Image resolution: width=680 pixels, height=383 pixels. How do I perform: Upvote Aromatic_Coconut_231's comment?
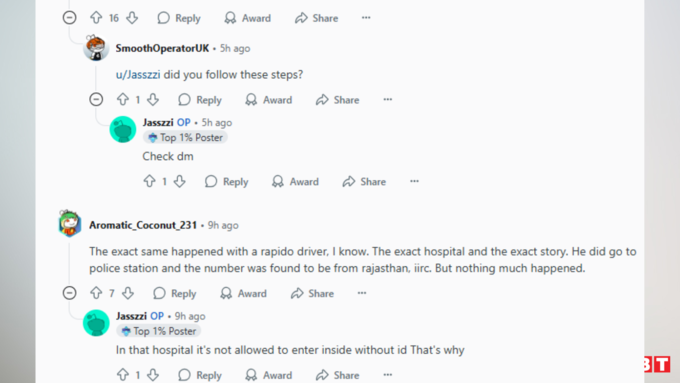point(96,293)
